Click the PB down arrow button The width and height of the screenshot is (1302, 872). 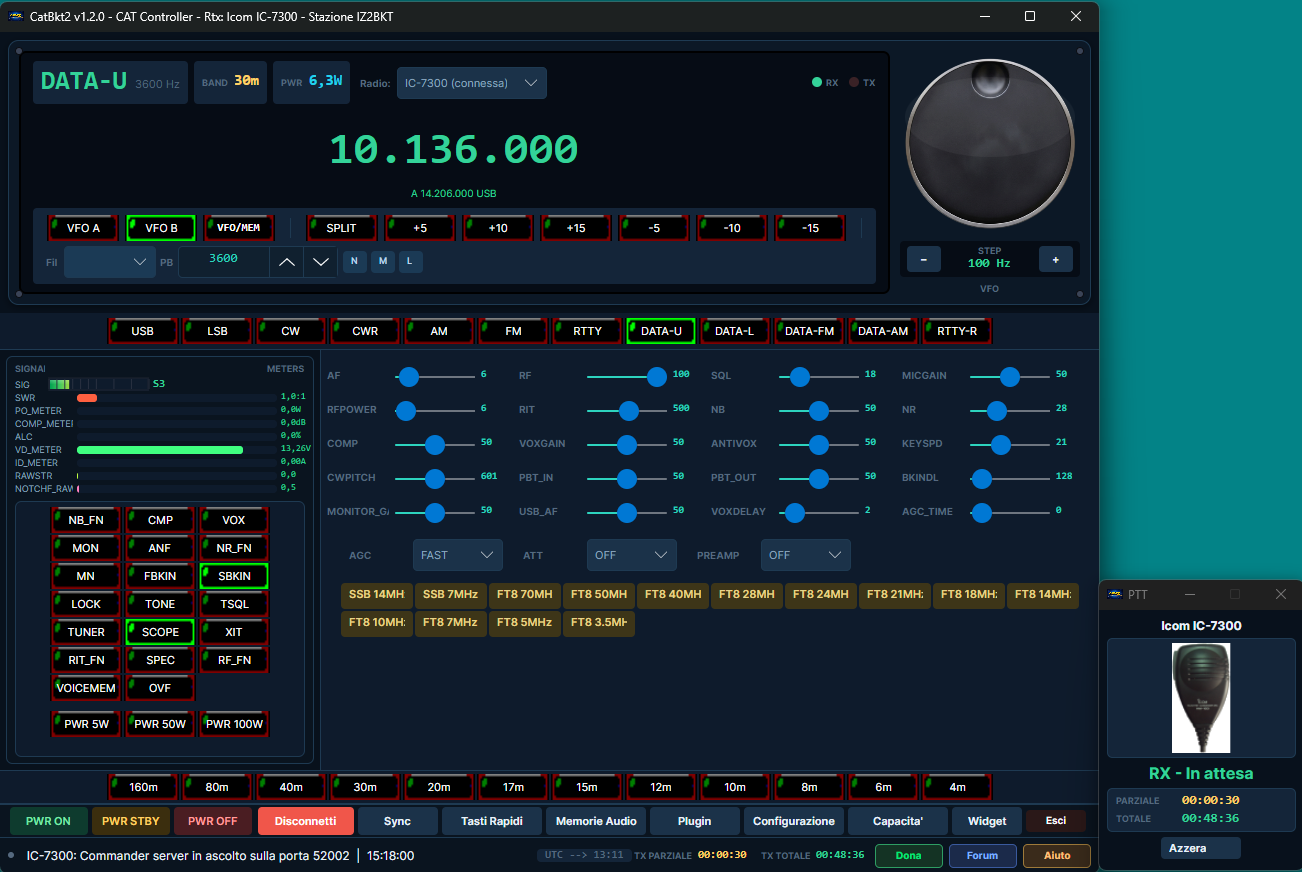(319, 262)
